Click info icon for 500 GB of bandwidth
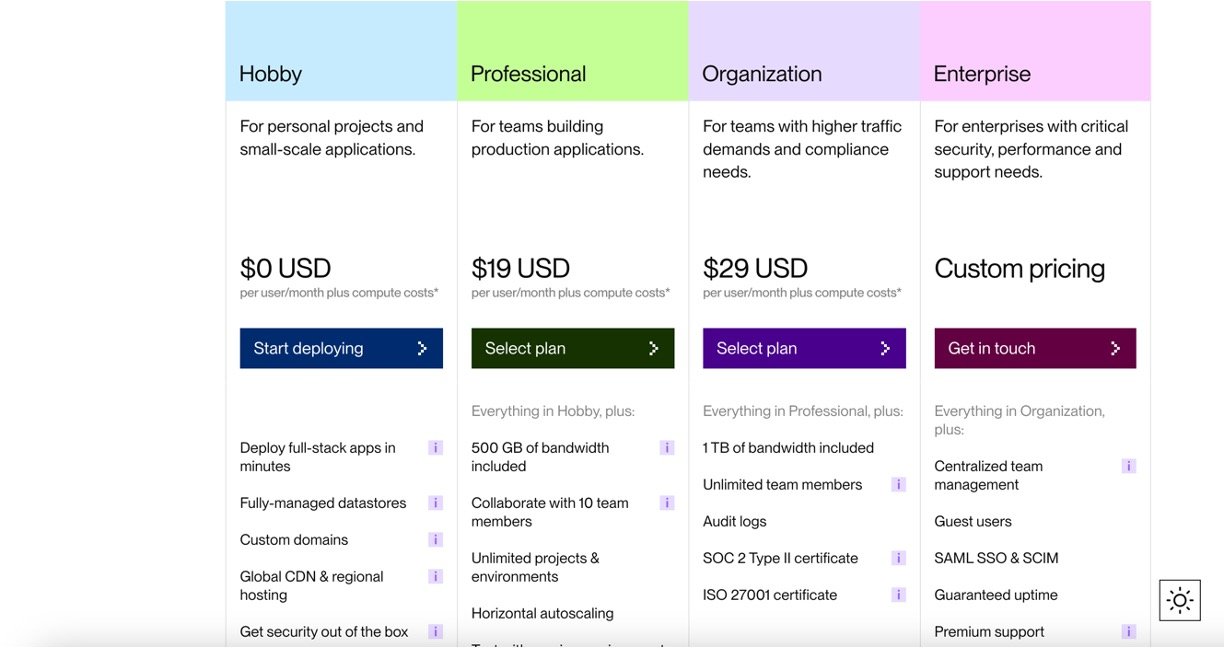Screen dimensions: 1224x648 point(667,448)
